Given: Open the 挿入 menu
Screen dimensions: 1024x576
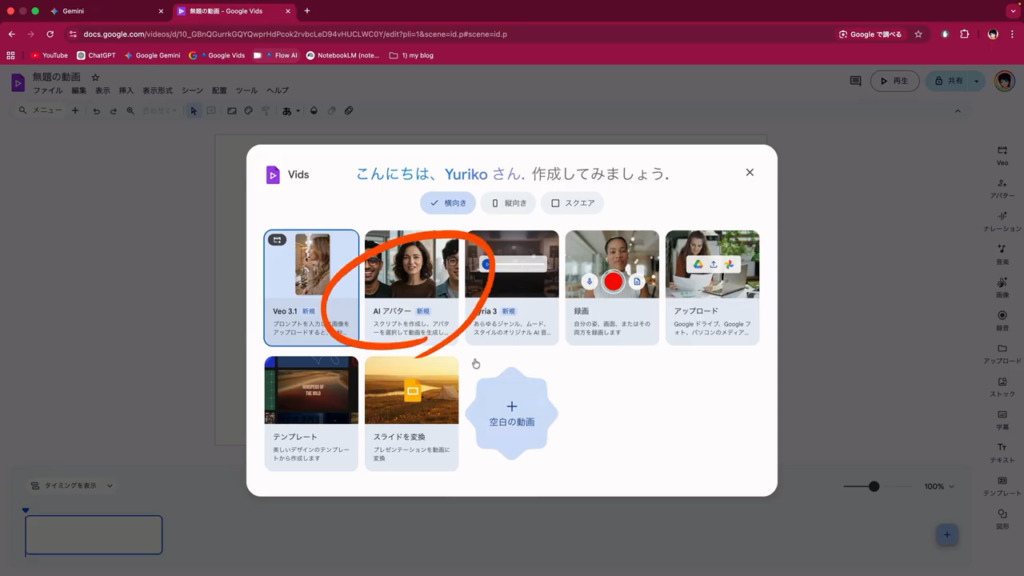Looking at the screenshot, I should point(127,90).
